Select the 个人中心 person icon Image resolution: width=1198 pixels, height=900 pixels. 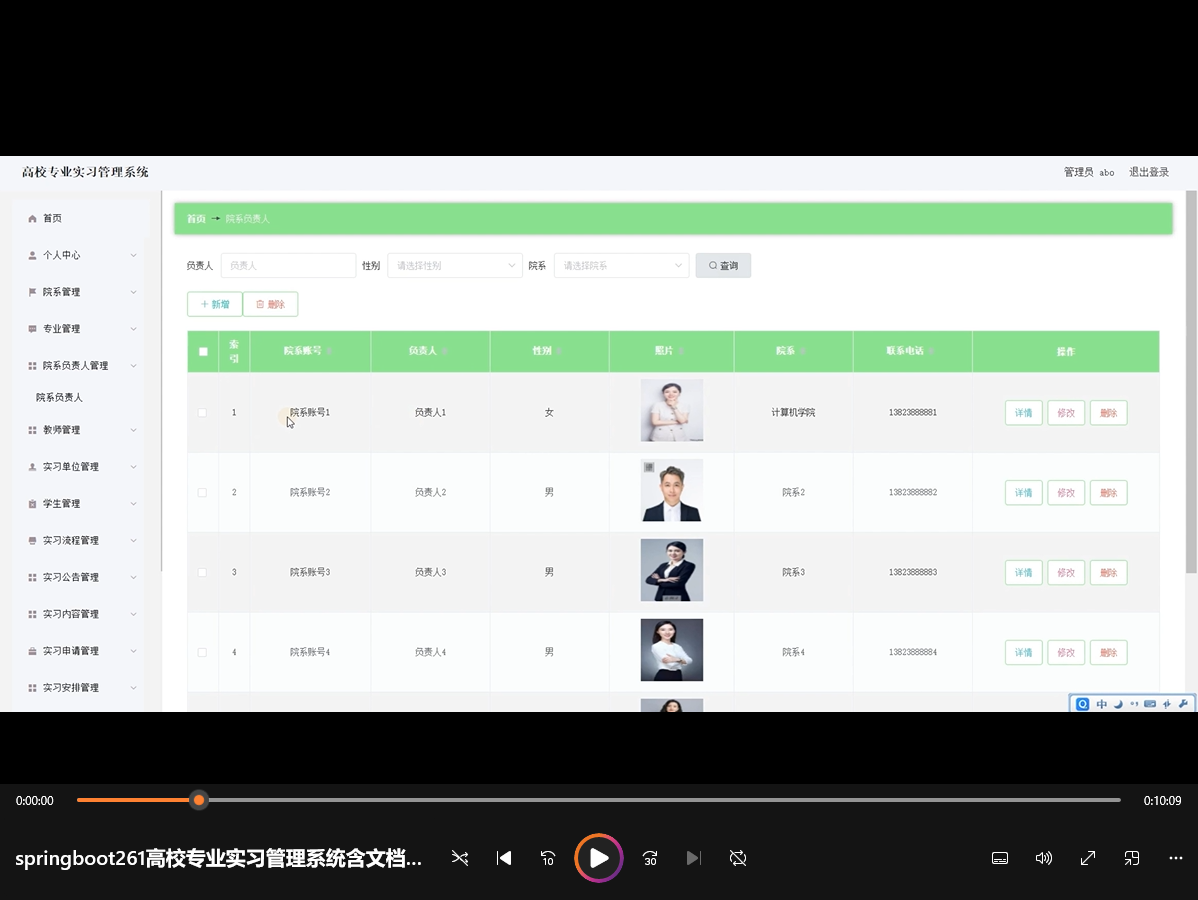click(x=30, y=254)
